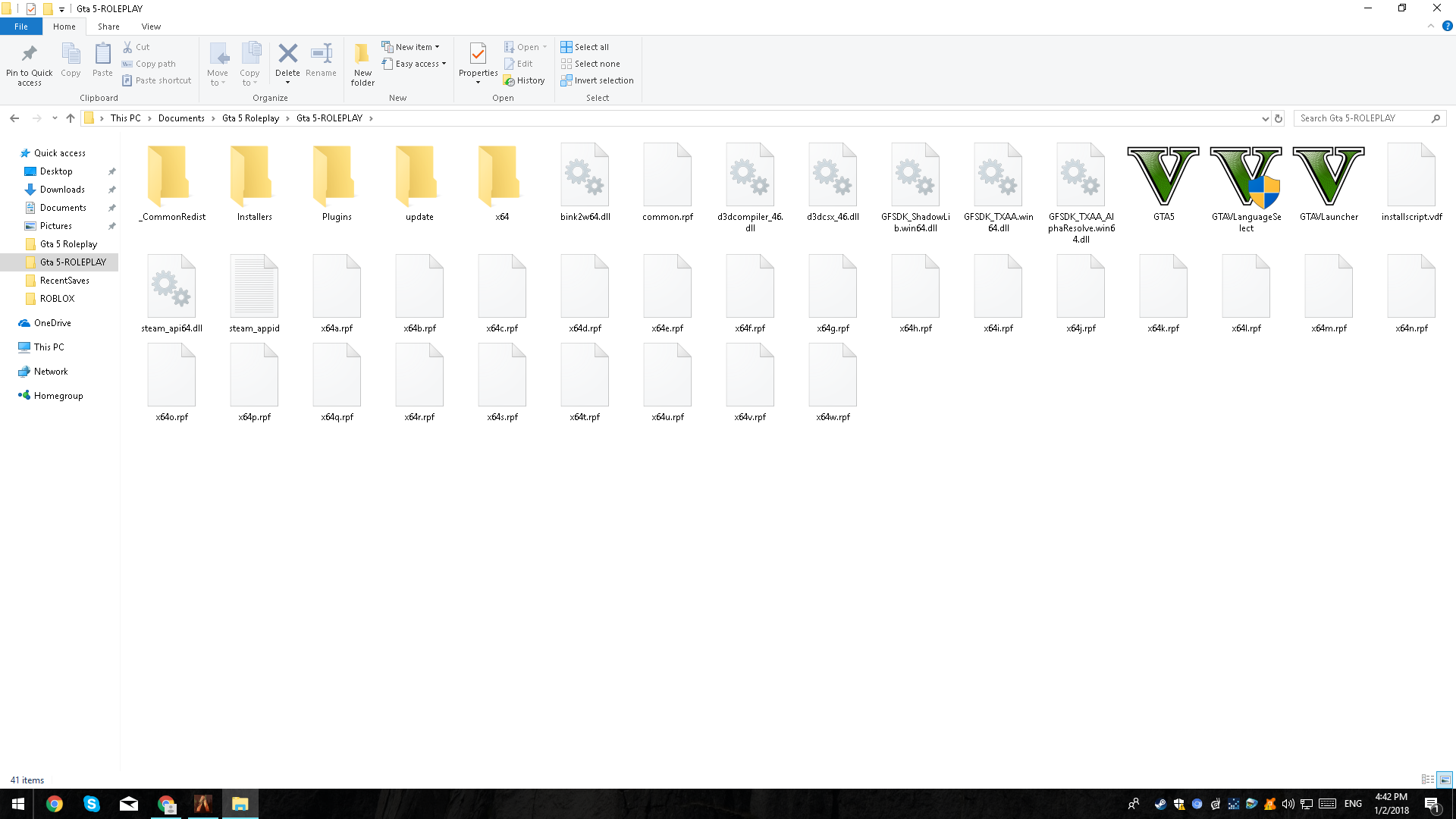Switch to Details view in status bar
1456x819 pixels.
point(1427,780)
